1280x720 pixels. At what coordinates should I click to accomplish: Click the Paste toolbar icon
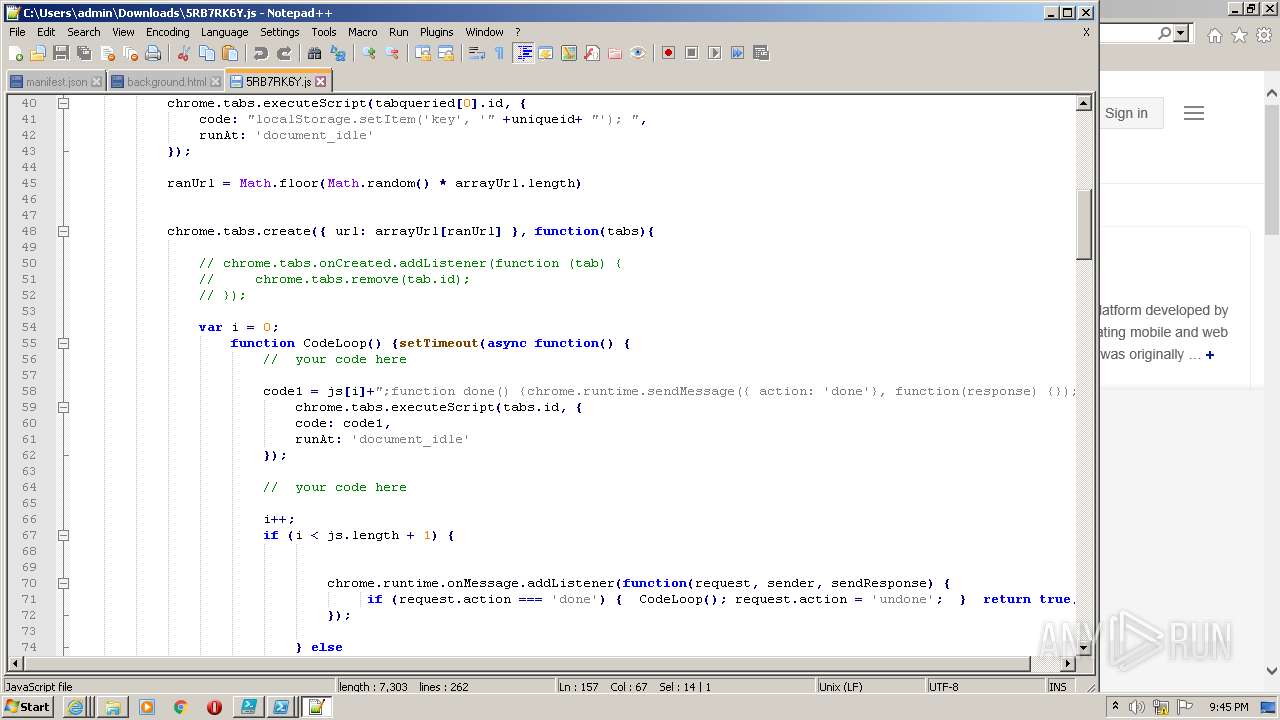pyautogui.click(x=230, y=53)
